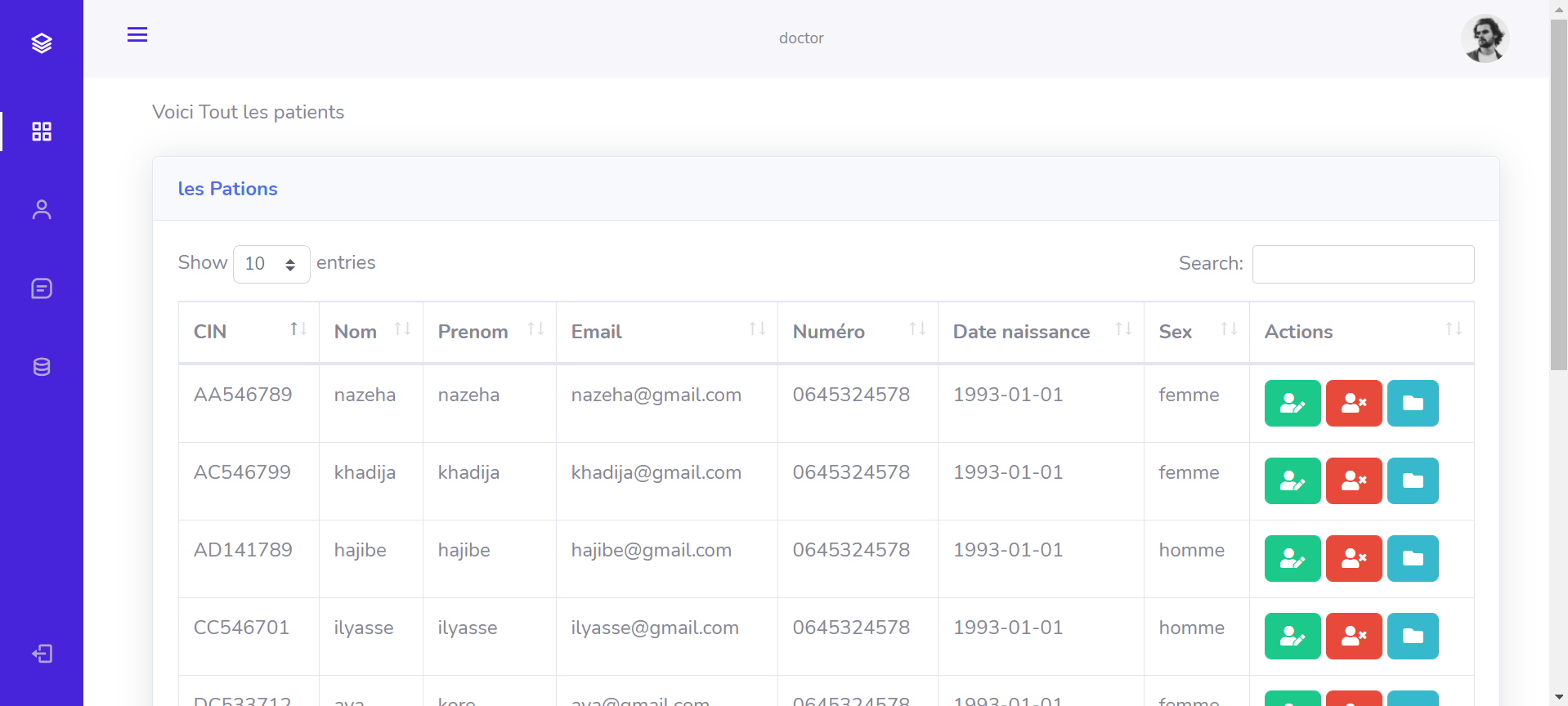Open the dashboard grid icon in sidebar
Viewport: 1568px width, 706px height.
42,132
